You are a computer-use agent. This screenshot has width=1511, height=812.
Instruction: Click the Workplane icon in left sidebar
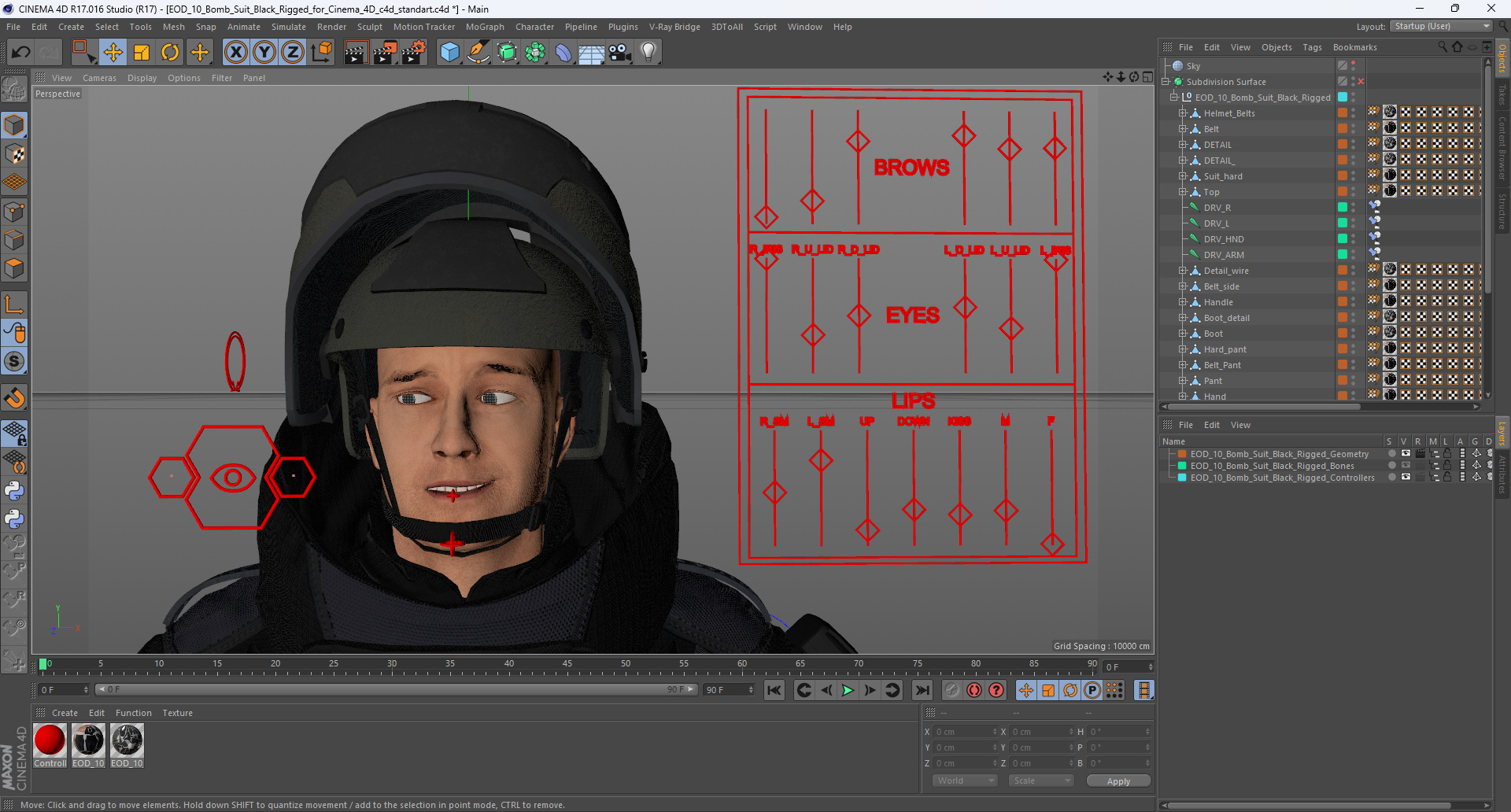14,183
